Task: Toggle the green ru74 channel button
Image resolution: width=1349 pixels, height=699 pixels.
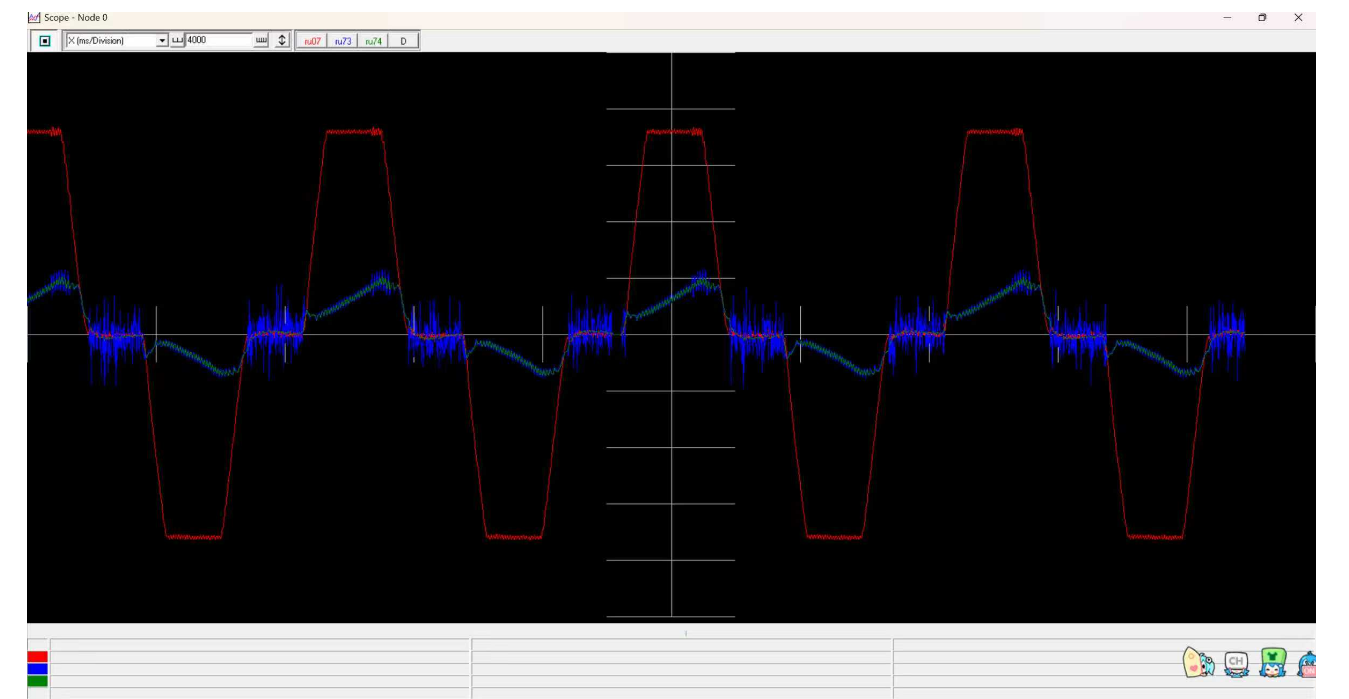Action: tap(372, 41)
